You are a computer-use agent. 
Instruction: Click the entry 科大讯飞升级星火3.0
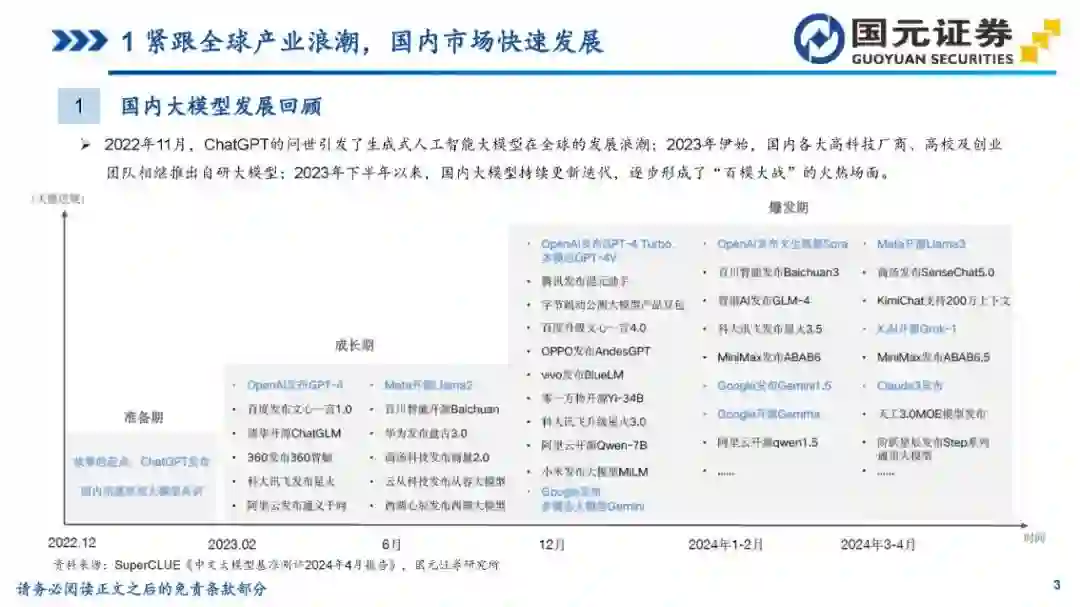(594, 422)
